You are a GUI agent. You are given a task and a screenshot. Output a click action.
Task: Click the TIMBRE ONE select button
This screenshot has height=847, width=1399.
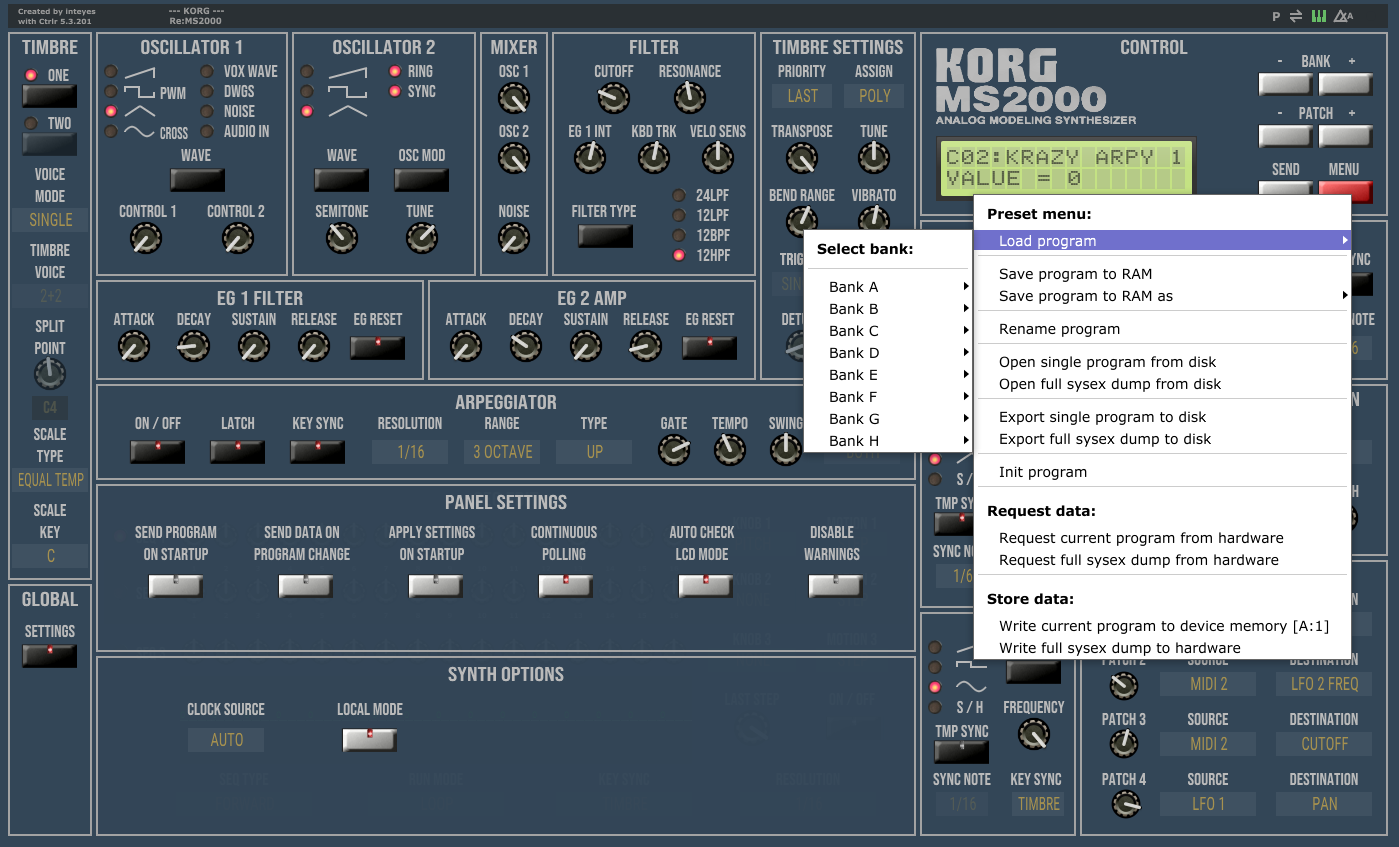click(x=49, y=96)
